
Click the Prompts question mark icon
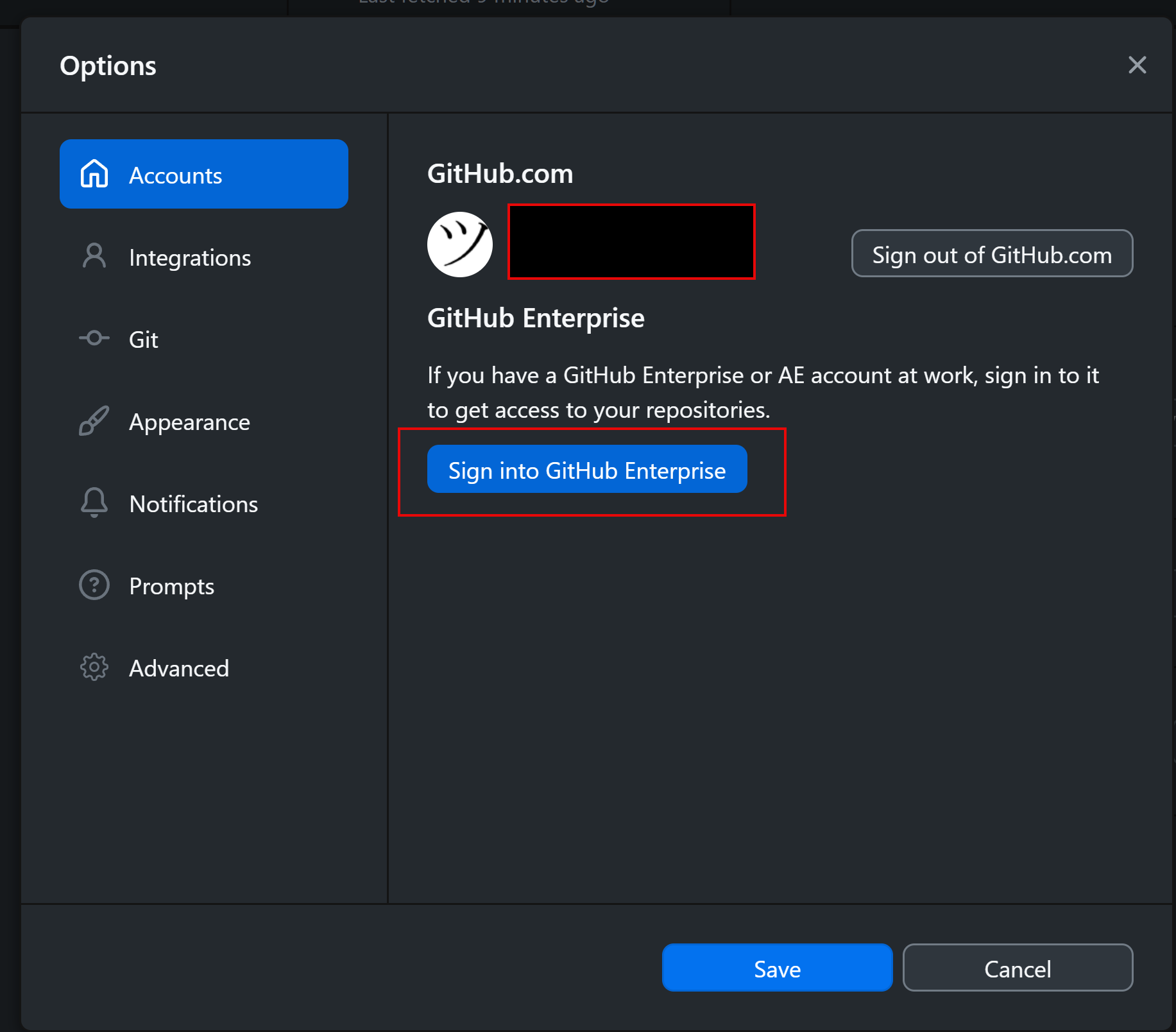[94, 585]
